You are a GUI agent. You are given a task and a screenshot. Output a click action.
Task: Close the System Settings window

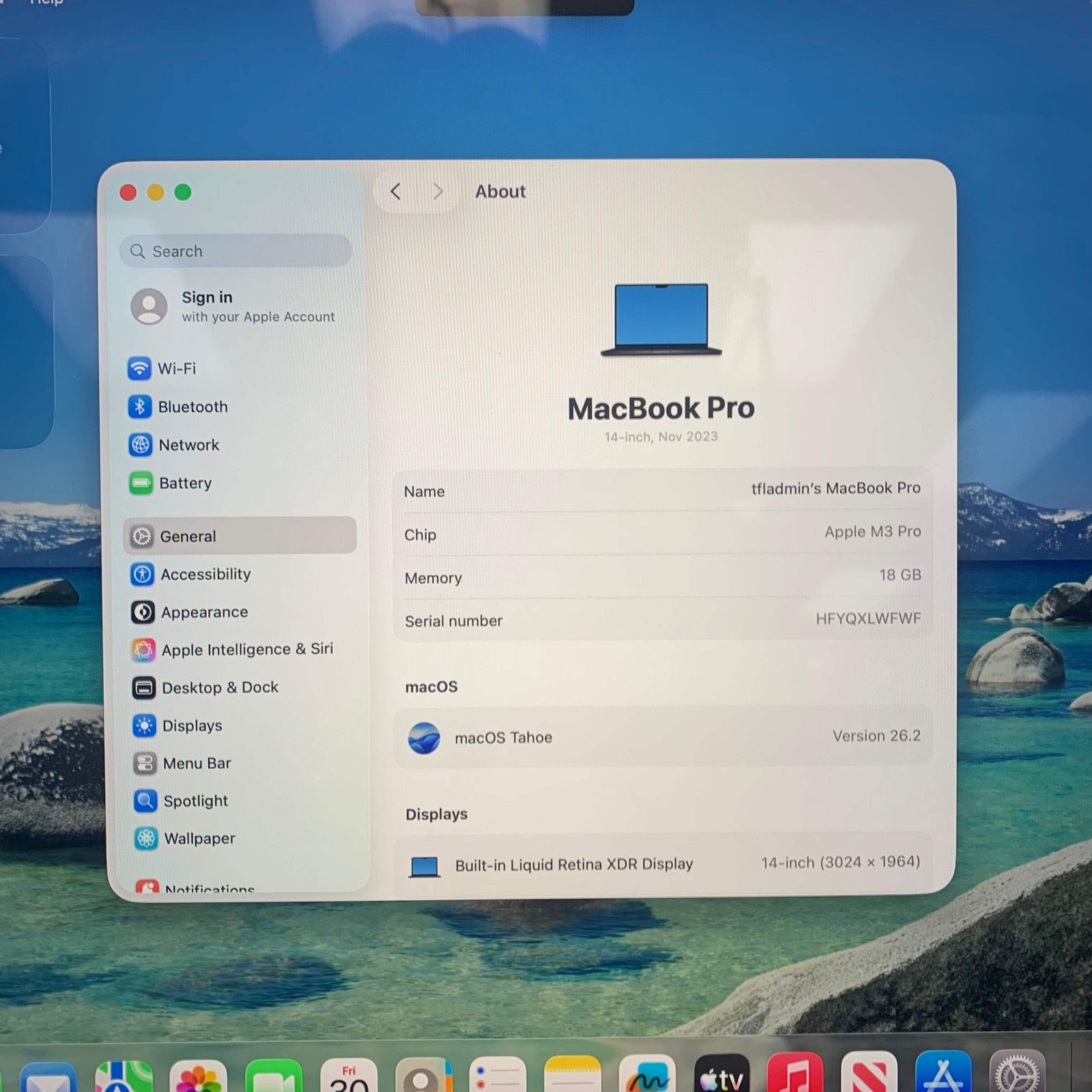click(x=128, y=192)
